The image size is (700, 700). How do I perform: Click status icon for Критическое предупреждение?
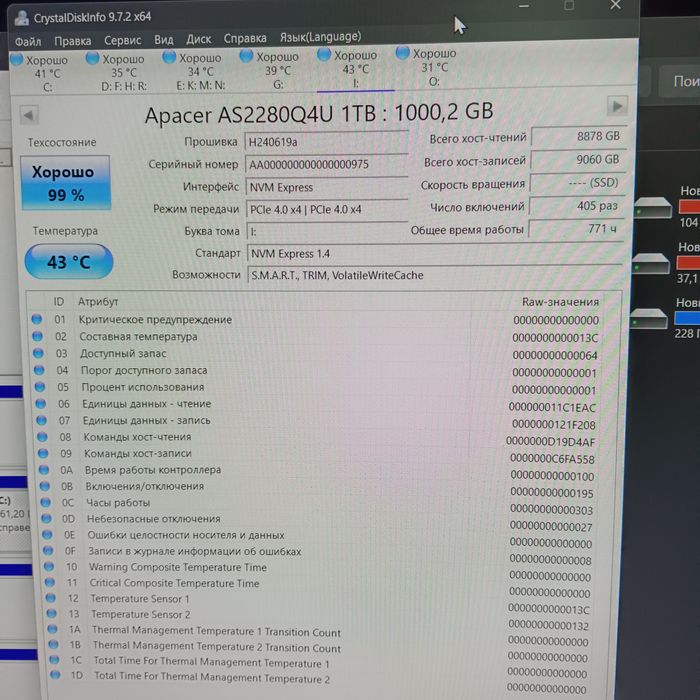(37, 319)
